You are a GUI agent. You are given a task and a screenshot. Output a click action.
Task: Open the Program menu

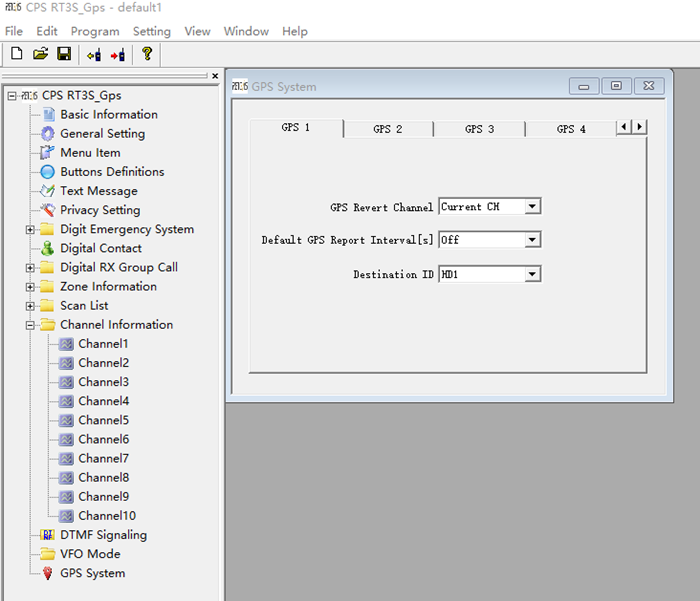click(x=95, y=31)
